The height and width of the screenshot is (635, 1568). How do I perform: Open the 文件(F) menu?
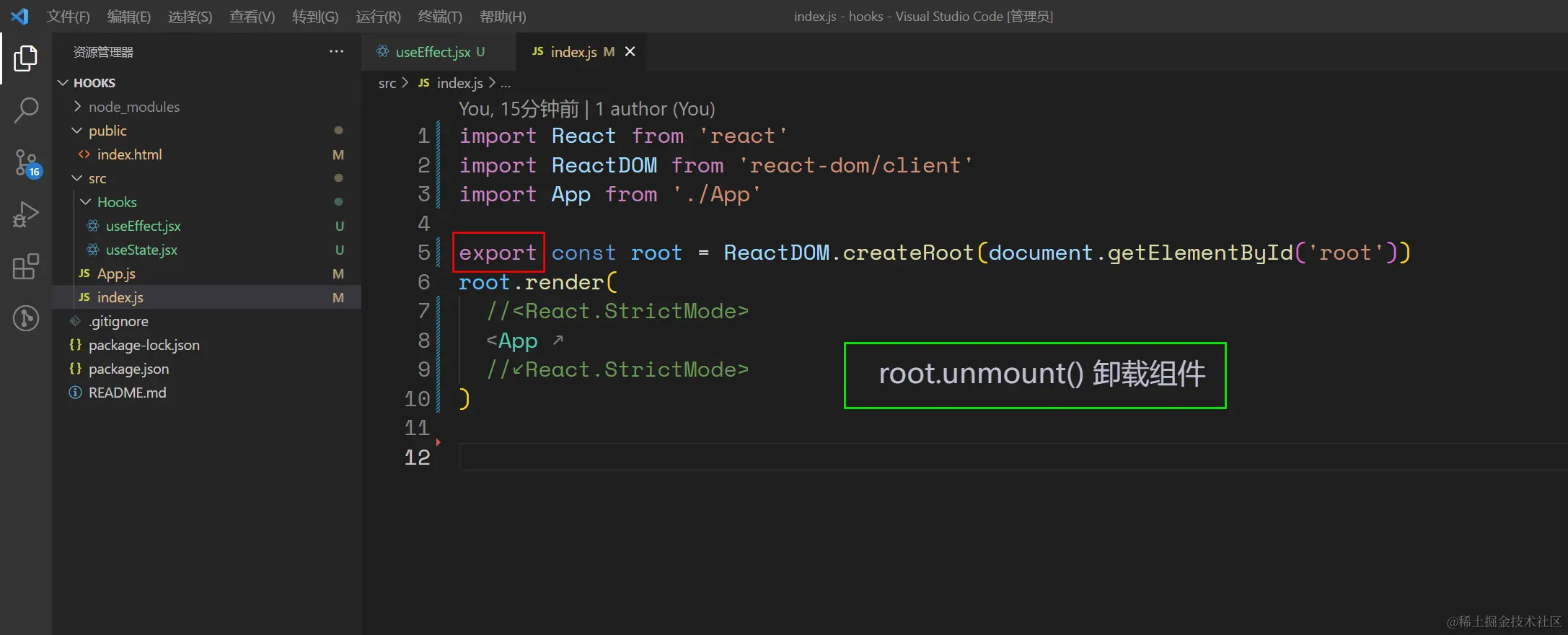68,16
